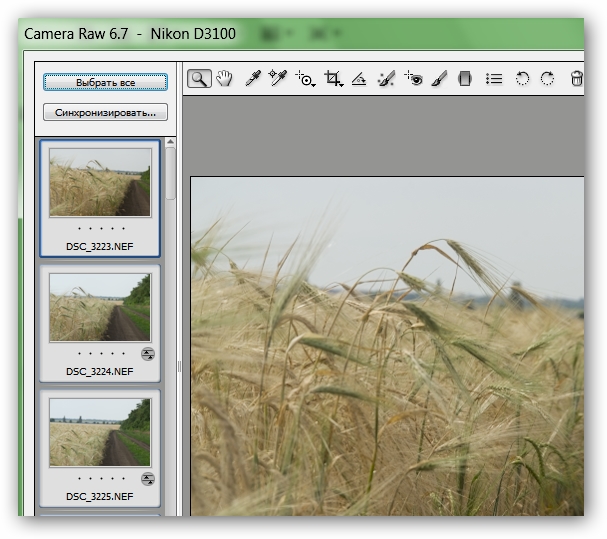Activate the Red Eye Removal tool

click(x=413, y=79)
